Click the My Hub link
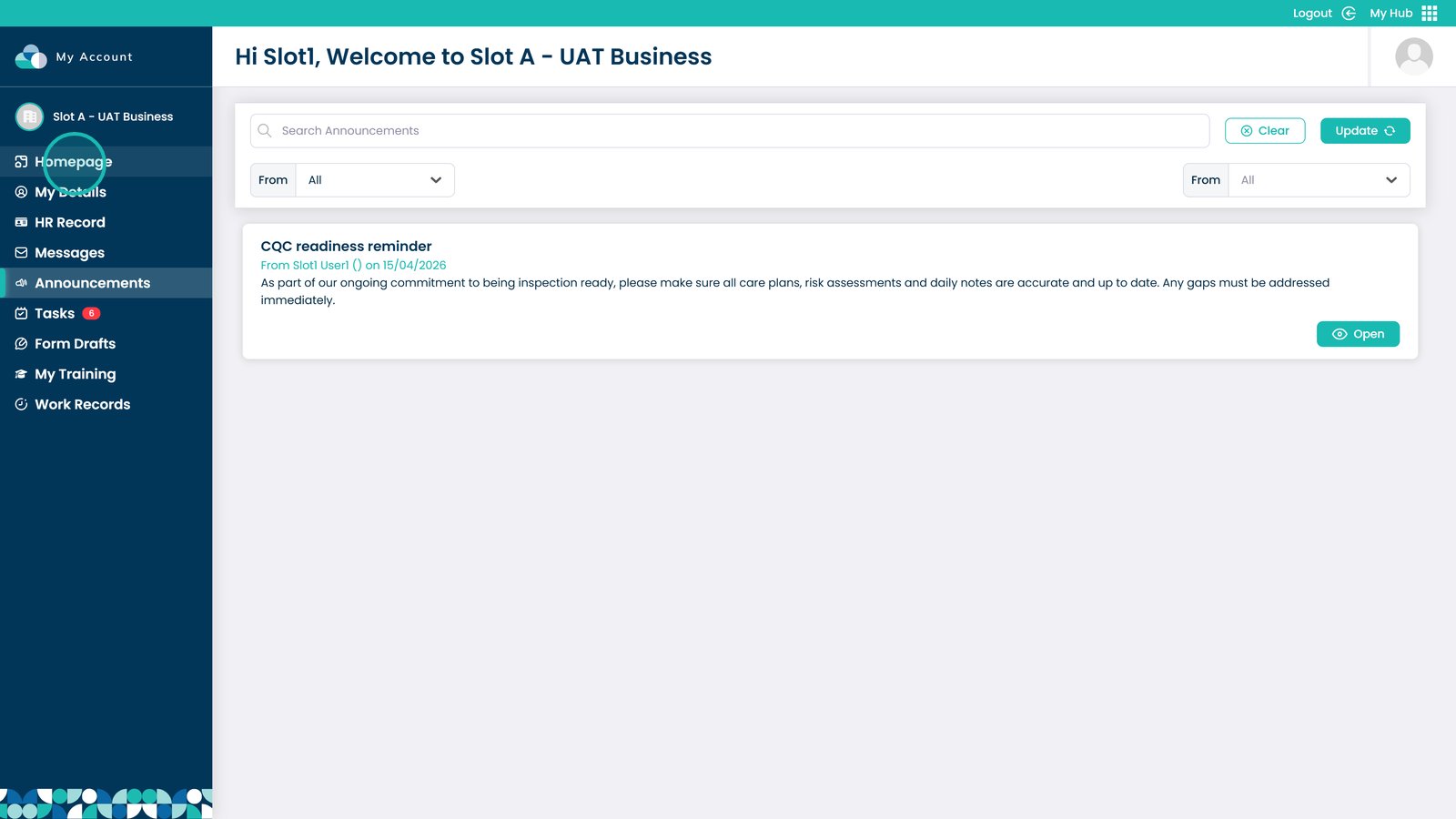This screenshot has width=1456, height=819. point(1390,14)
